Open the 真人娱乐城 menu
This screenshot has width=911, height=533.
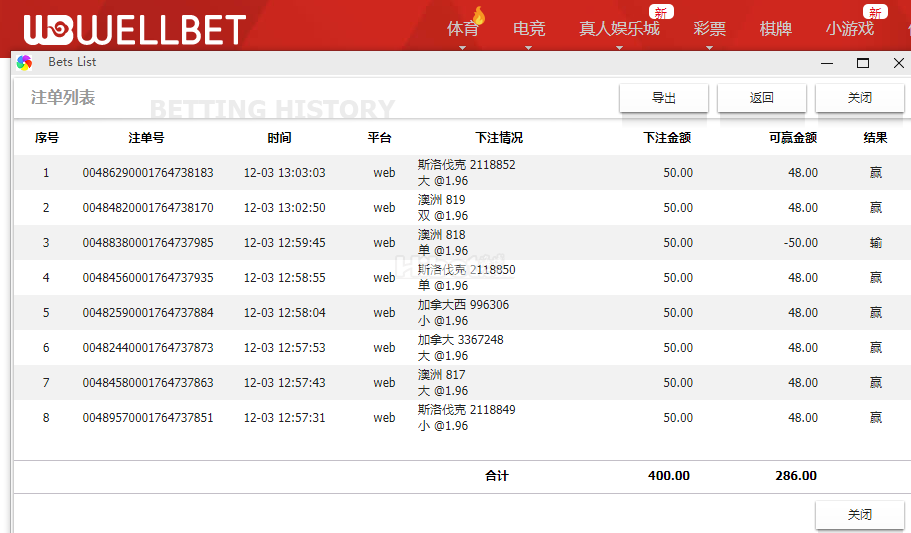point(619,29)
